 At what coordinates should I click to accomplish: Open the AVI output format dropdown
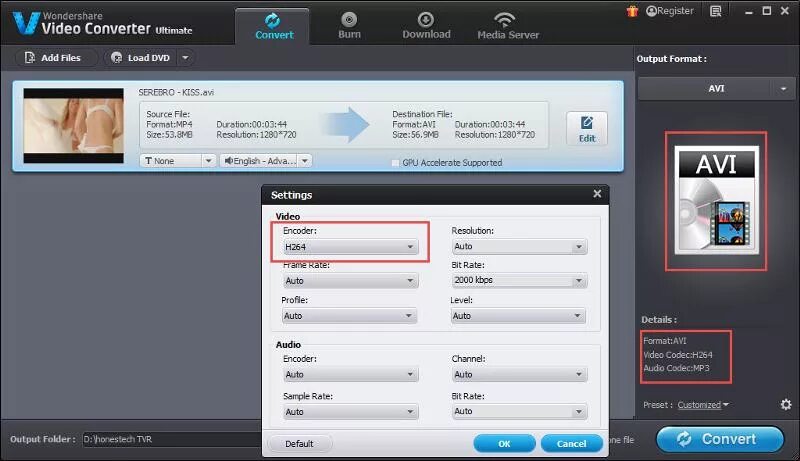coord(716,89)
